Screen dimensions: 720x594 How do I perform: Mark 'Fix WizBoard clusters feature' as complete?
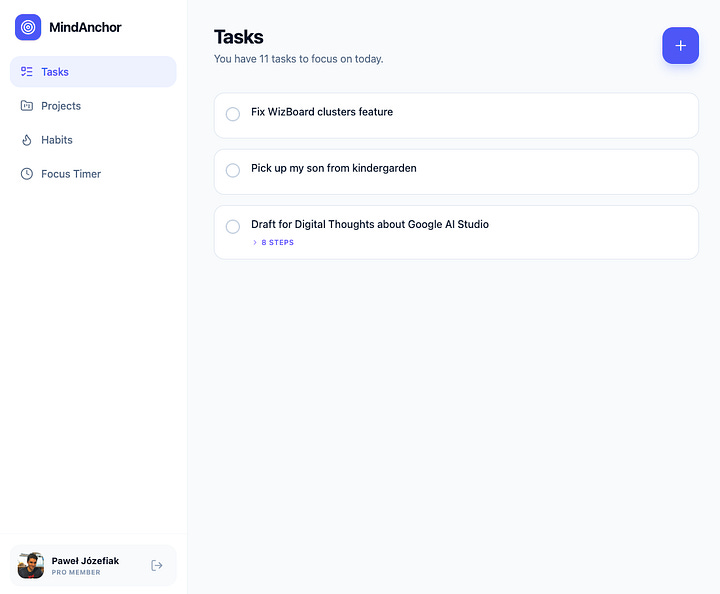click(x=233, y=114)
